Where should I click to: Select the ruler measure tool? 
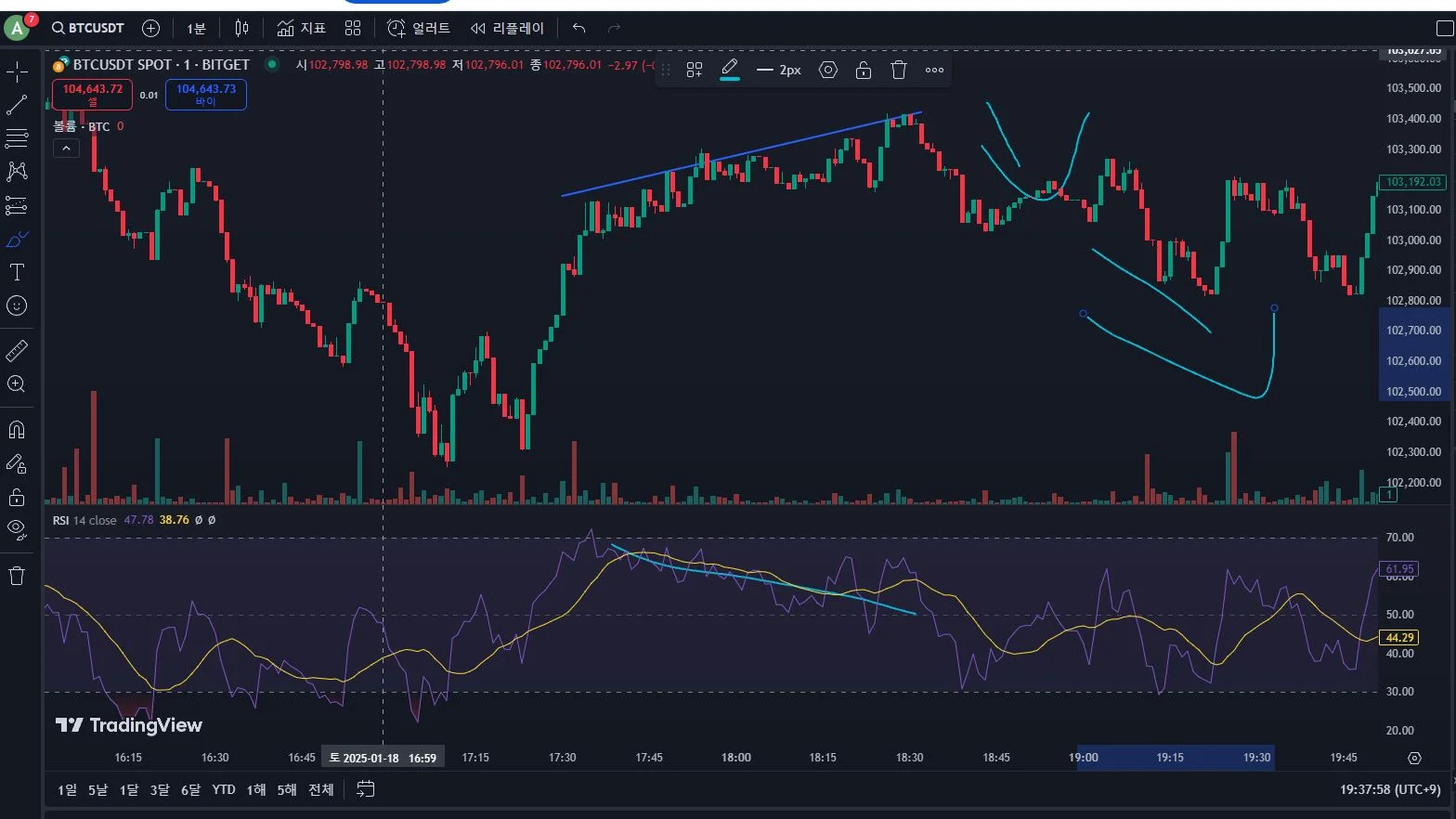[17, 351]
